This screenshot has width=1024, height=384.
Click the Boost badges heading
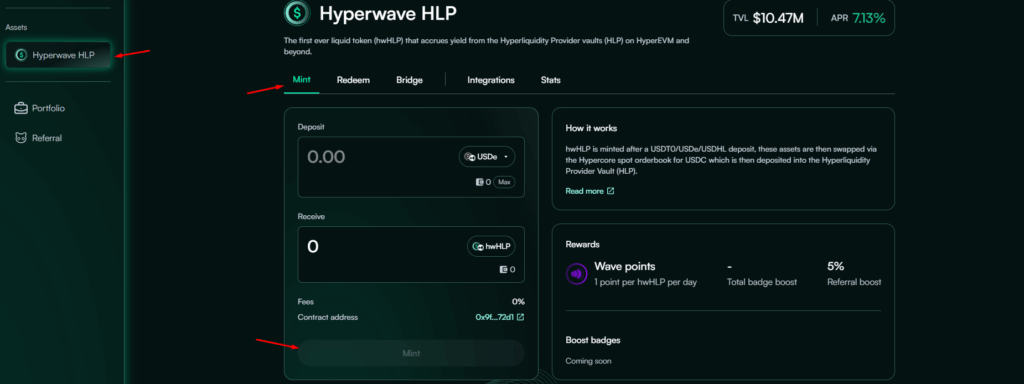(593, 340)
